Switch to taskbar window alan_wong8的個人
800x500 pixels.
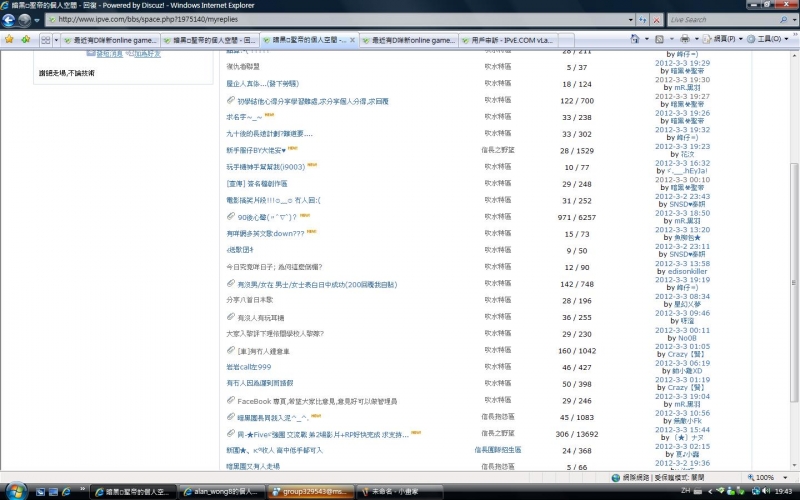[x=222, y=492]
